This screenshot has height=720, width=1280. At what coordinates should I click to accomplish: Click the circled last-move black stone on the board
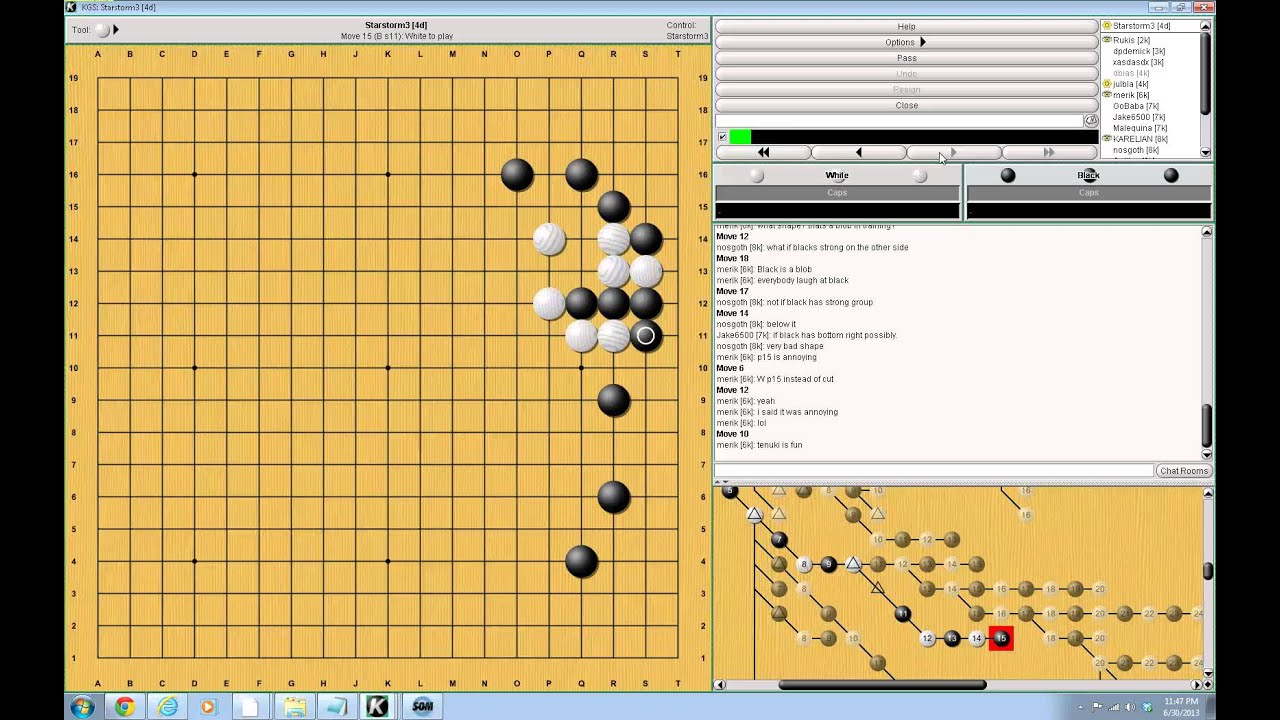(646, 336)
